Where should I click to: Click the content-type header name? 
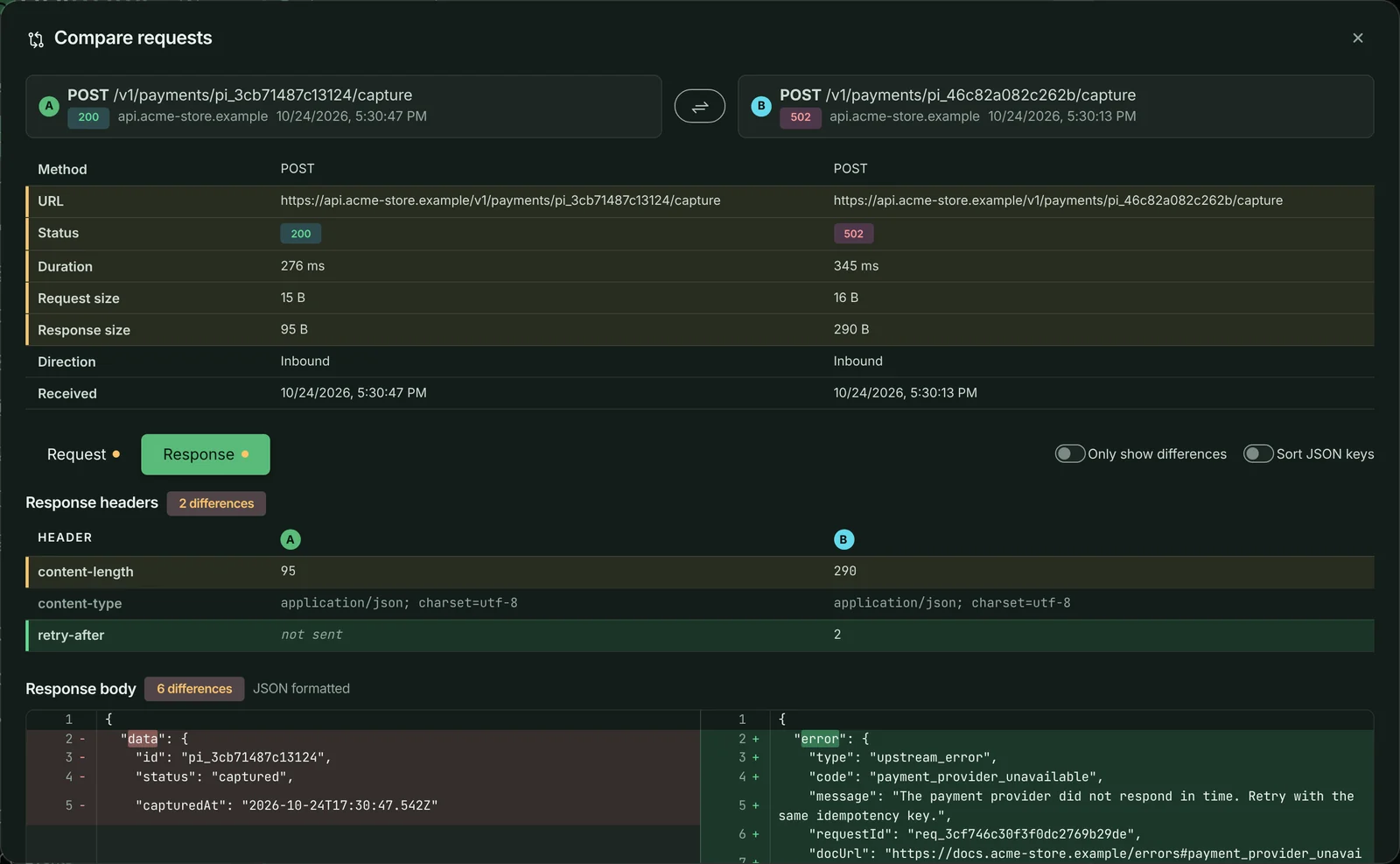pos(80,604)
